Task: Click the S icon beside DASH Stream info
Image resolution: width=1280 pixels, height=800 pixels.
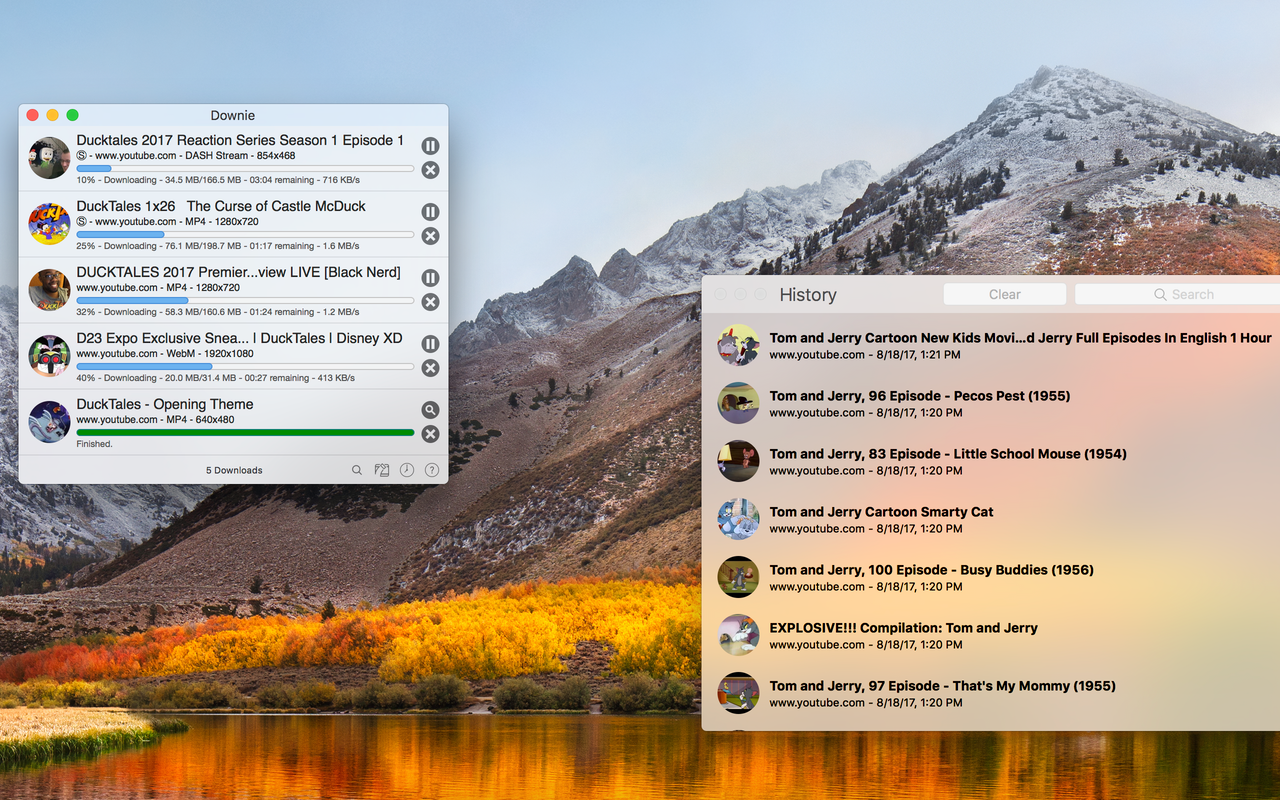Action: [82, 156]
